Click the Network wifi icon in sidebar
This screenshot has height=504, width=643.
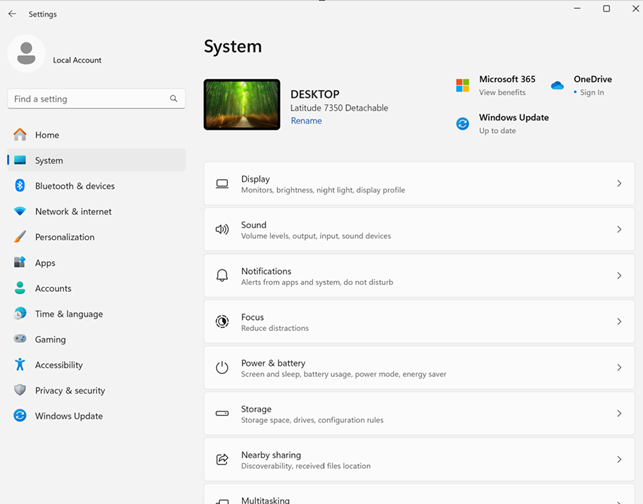pyautogui.click(x=20, y=211)
